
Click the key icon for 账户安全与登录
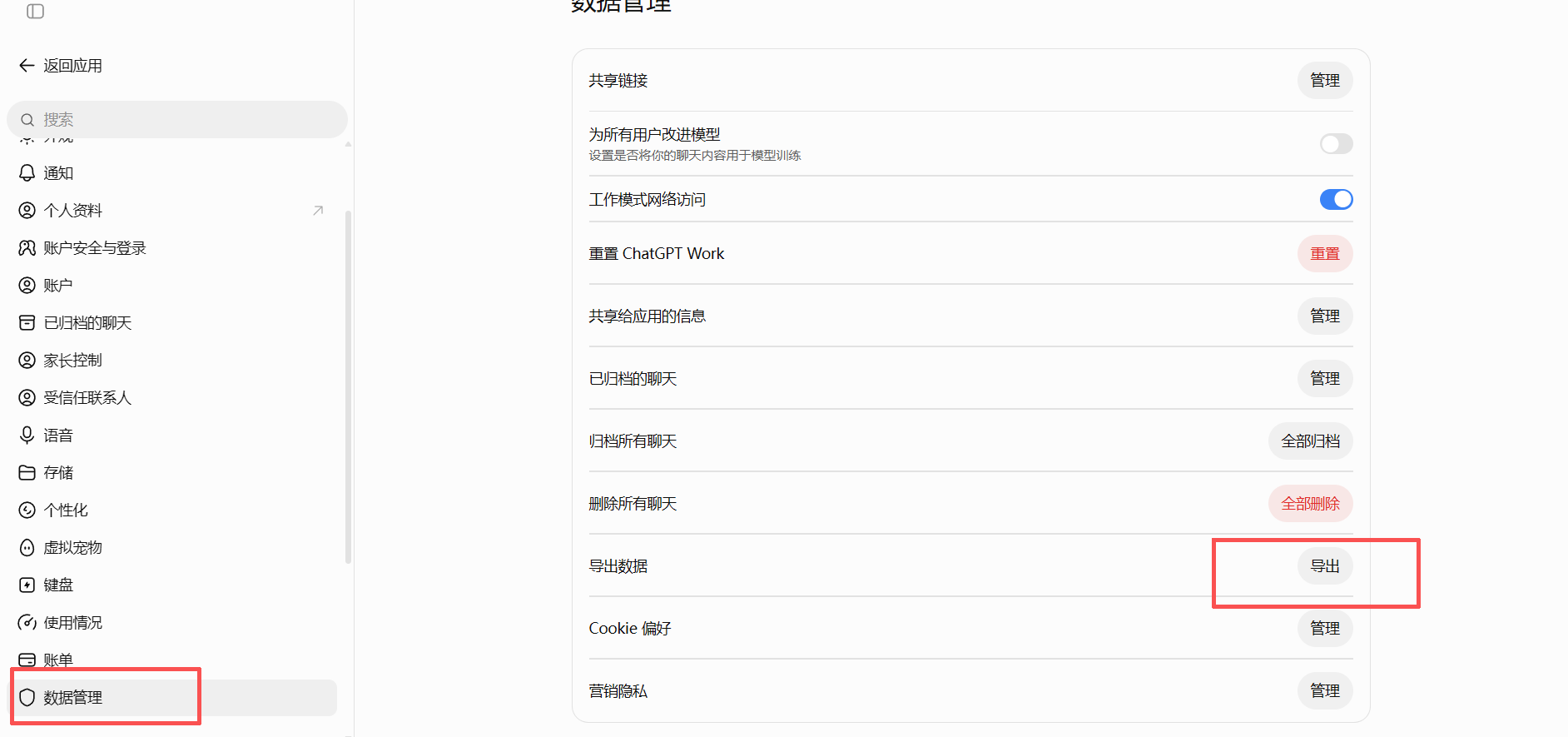click(x=27, y=248)
